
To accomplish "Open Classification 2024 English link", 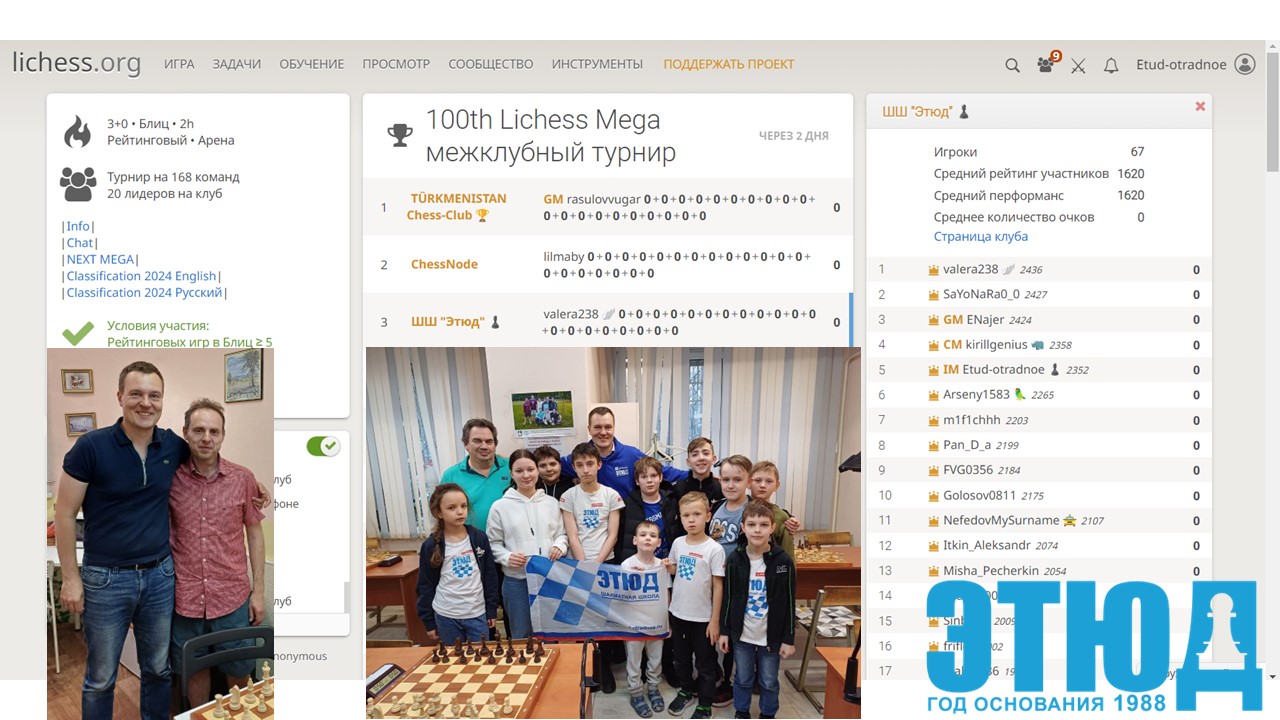I will pyautogui.click(x=141, y=276).
